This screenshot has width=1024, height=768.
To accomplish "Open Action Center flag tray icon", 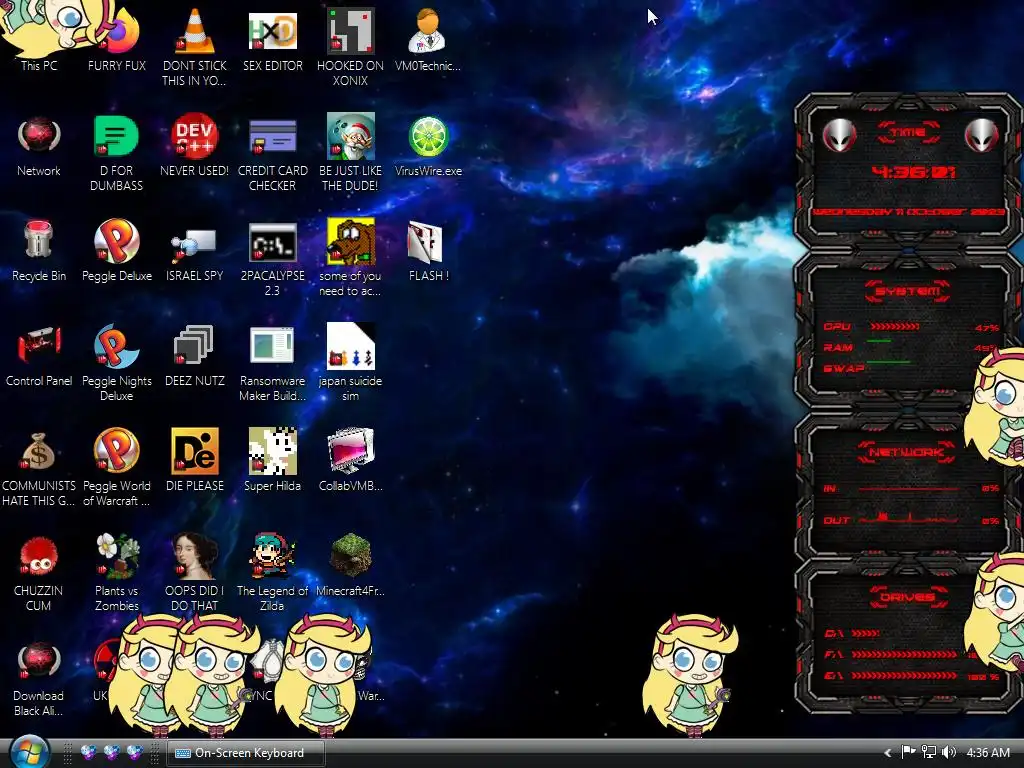I will point(908,752).
